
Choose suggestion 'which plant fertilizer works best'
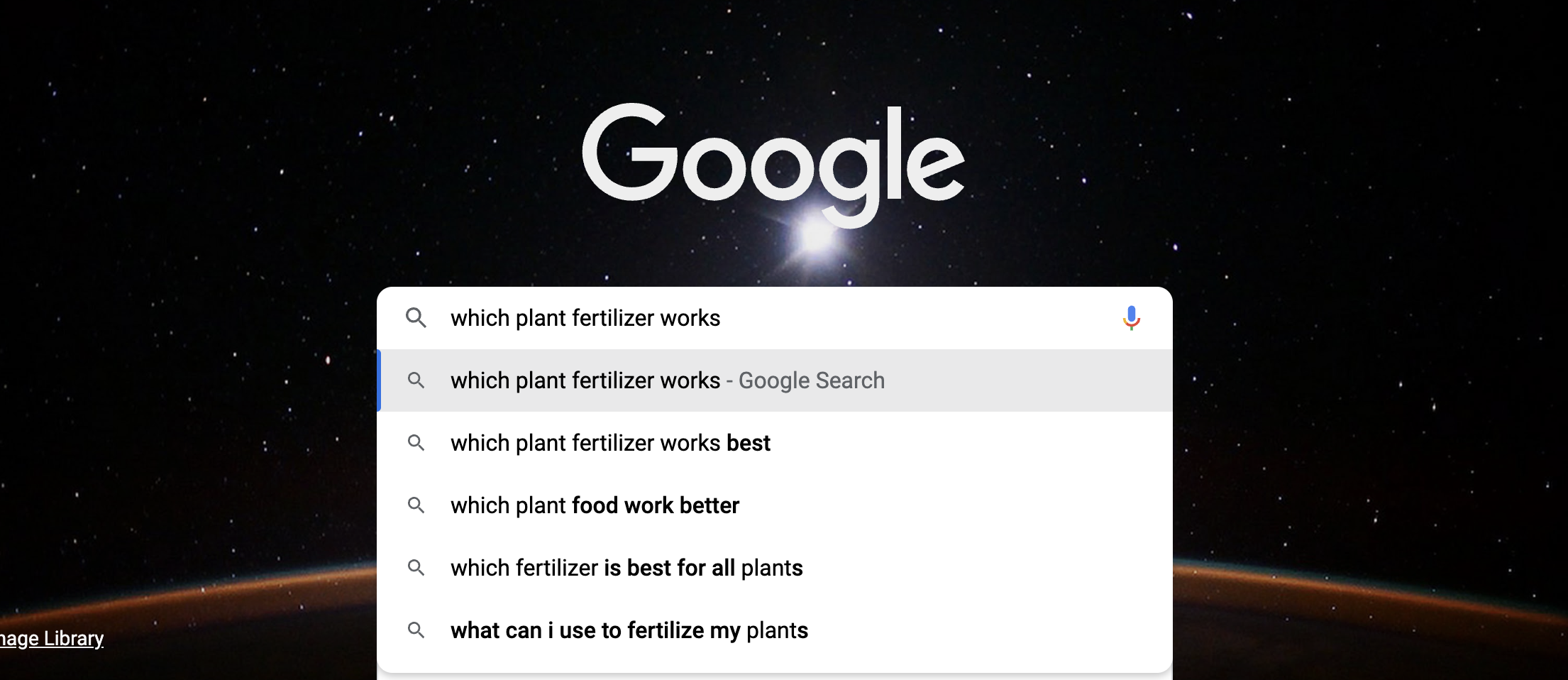775,443
